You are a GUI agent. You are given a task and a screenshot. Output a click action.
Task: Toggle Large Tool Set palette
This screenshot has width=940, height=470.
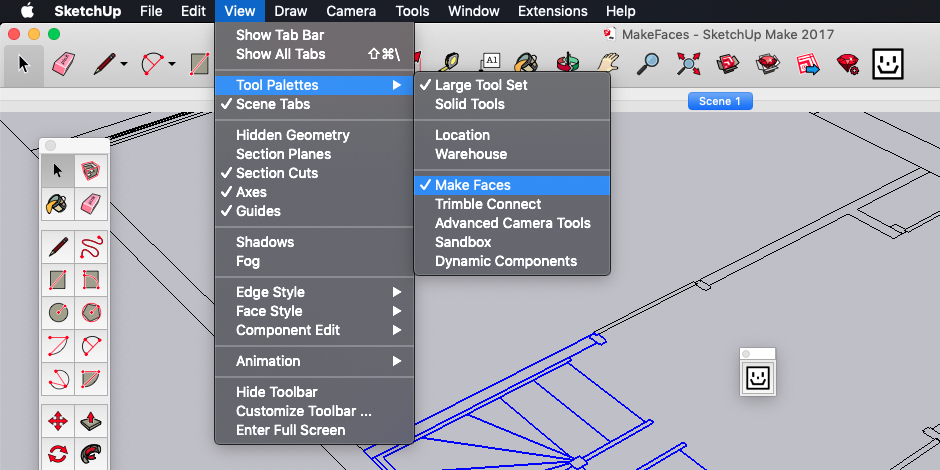point(512,85)
